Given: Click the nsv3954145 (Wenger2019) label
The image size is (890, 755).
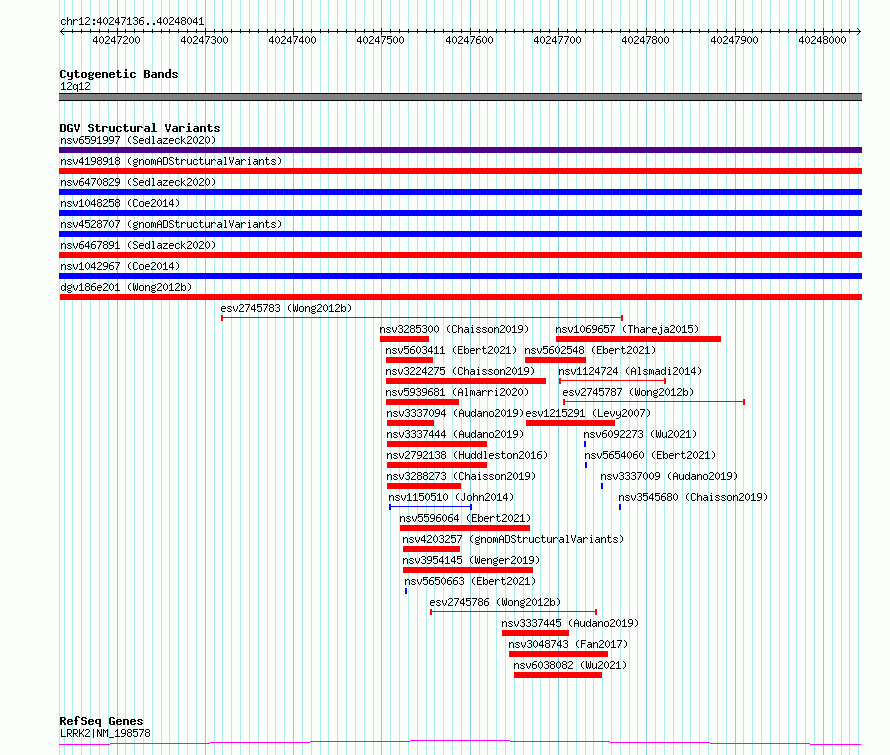Looking at the screenshot, I should pos(471,560).
